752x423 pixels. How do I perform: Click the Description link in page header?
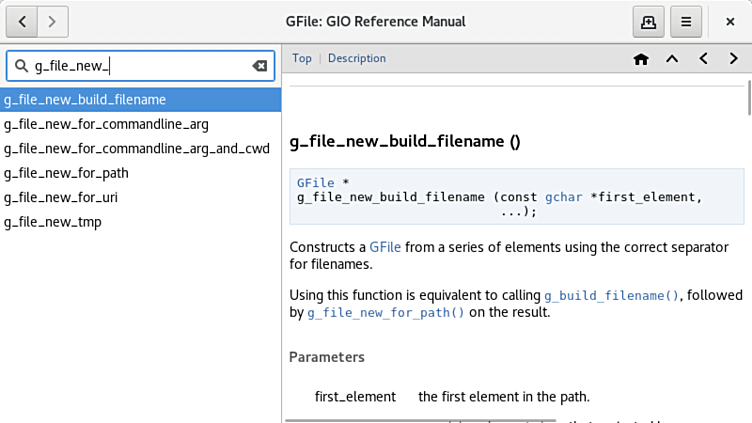click(356, 58)
